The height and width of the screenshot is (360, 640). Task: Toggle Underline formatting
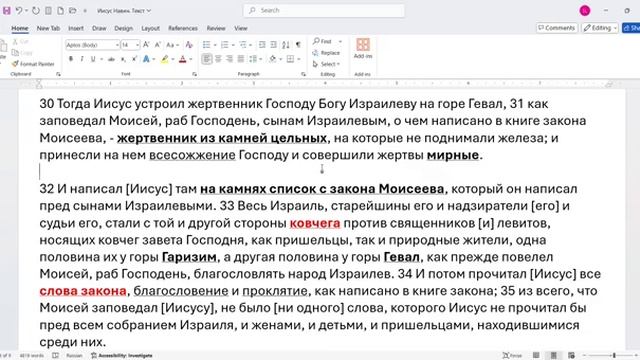93,59
